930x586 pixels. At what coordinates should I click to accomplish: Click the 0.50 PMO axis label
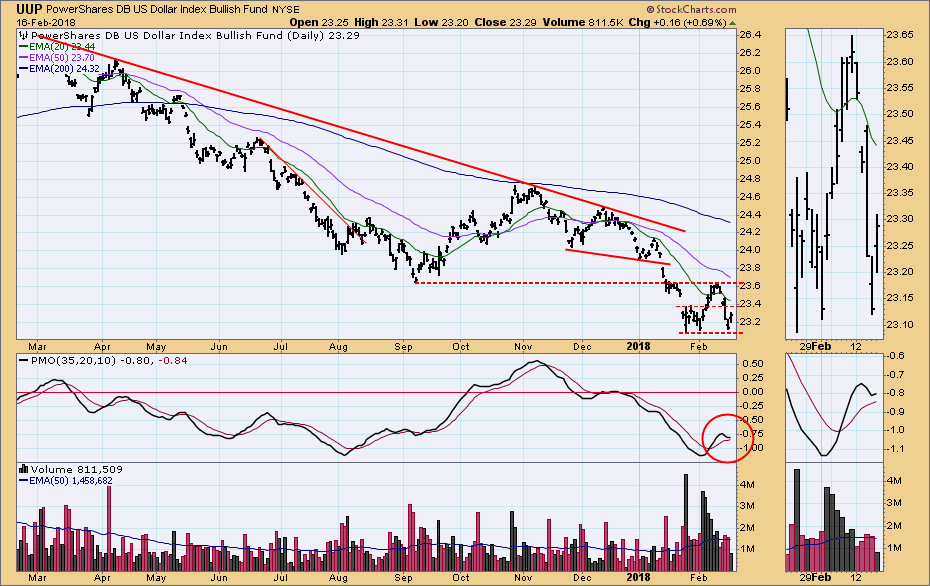[x=753, y=364]
